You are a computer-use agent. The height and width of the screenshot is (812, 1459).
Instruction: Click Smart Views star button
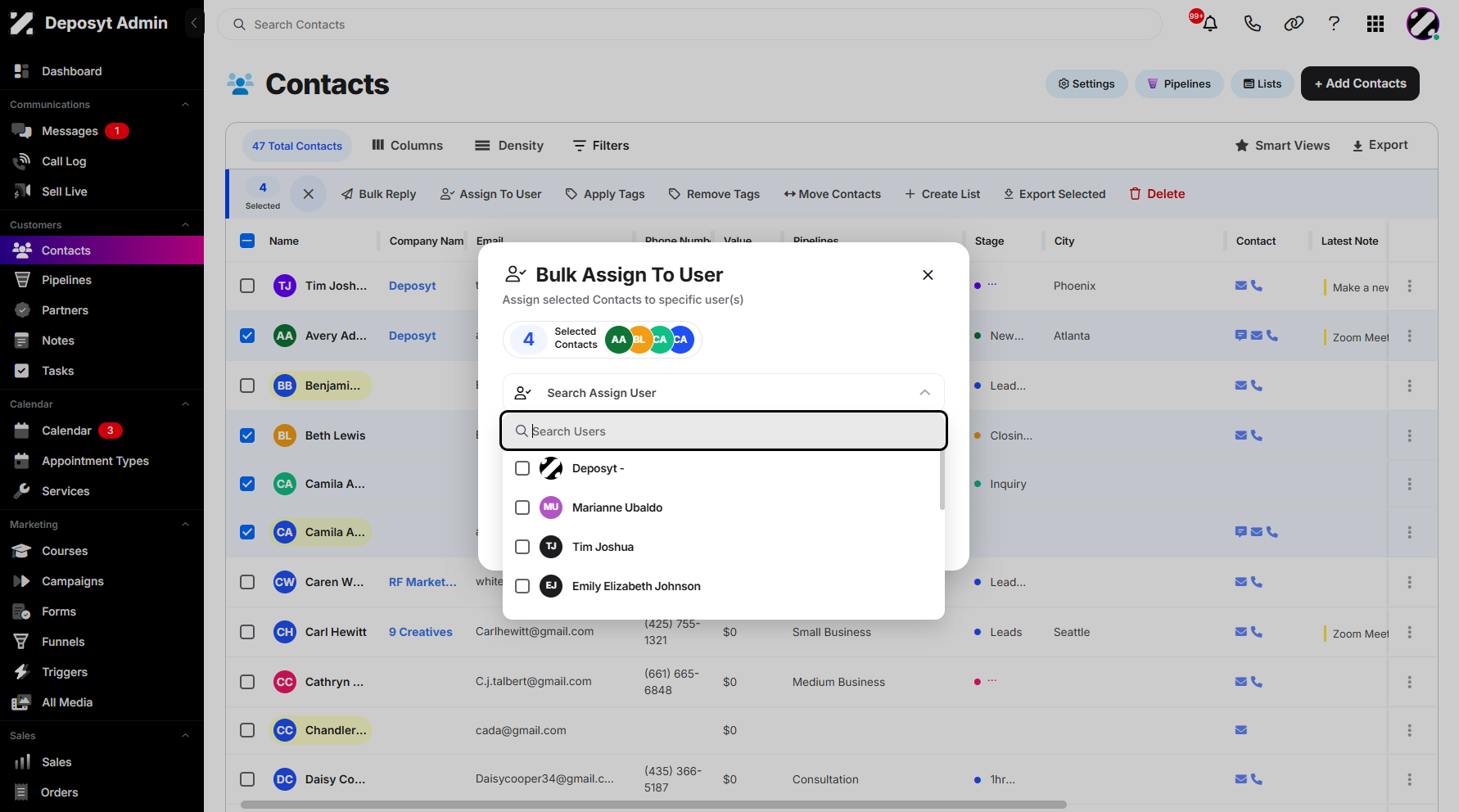[x=1282, y=145]
